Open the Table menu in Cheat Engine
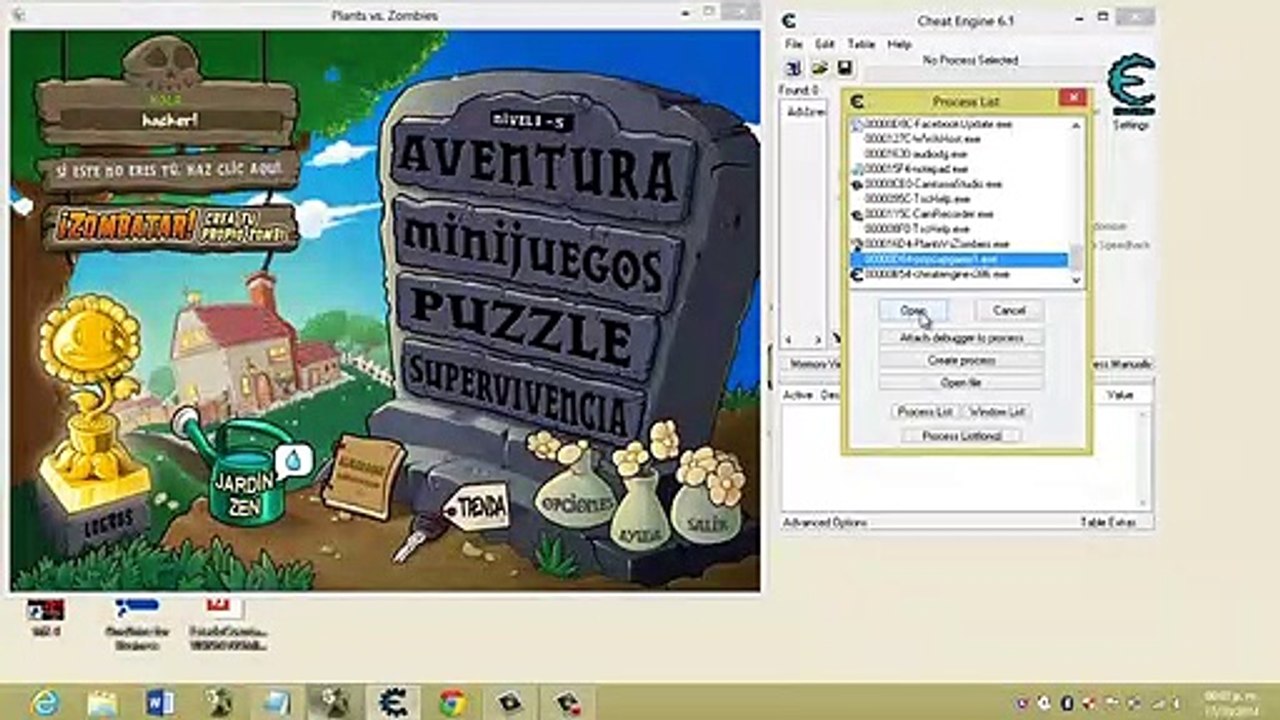 860,45
